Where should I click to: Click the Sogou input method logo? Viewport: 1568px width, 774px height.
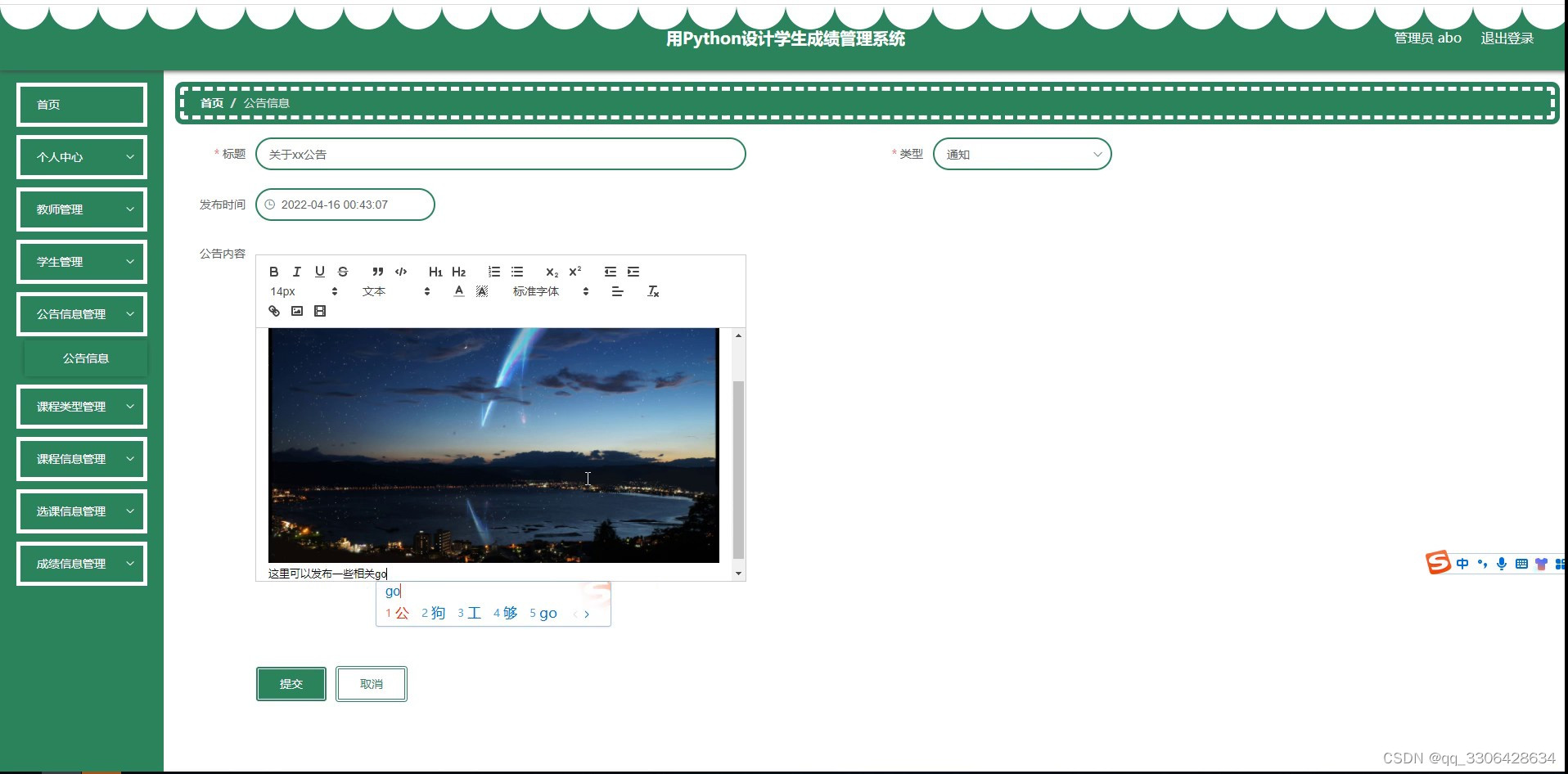pyautogui.click(x=1438, y=563)
